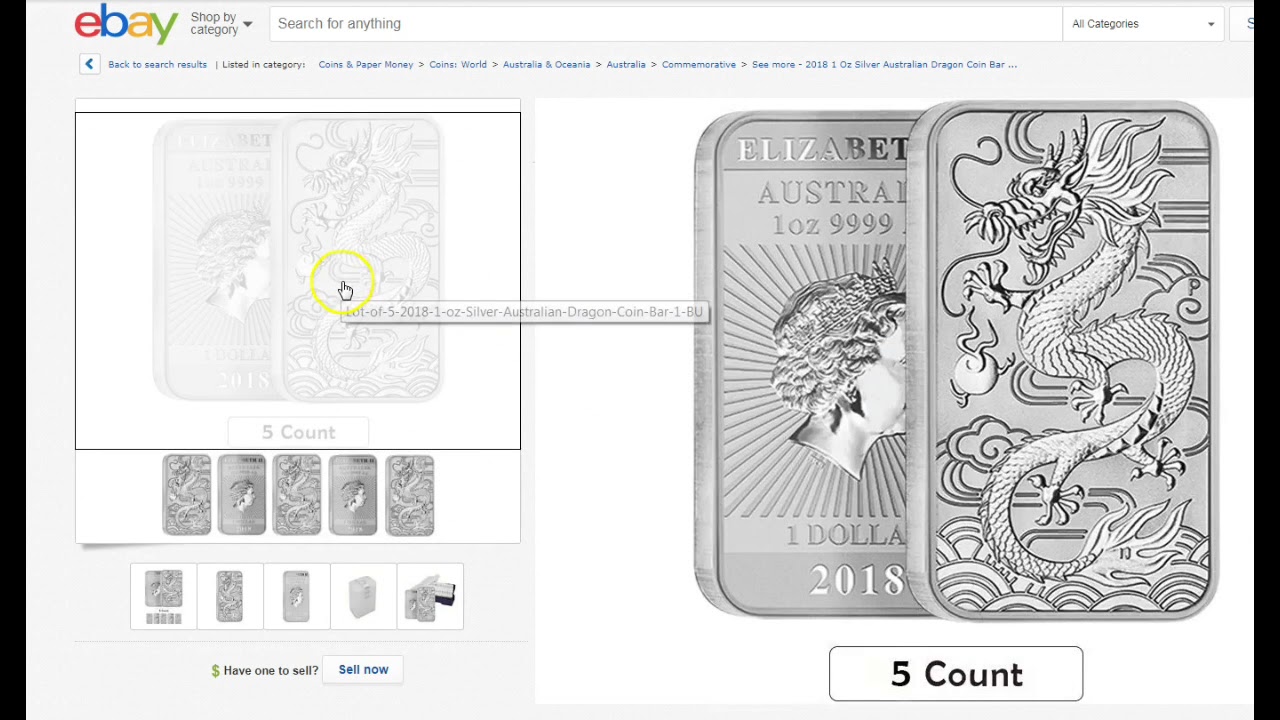The height and width of the screenshot is (720, 1280).
Task: Go back to search results
Action: pos(157,64)
